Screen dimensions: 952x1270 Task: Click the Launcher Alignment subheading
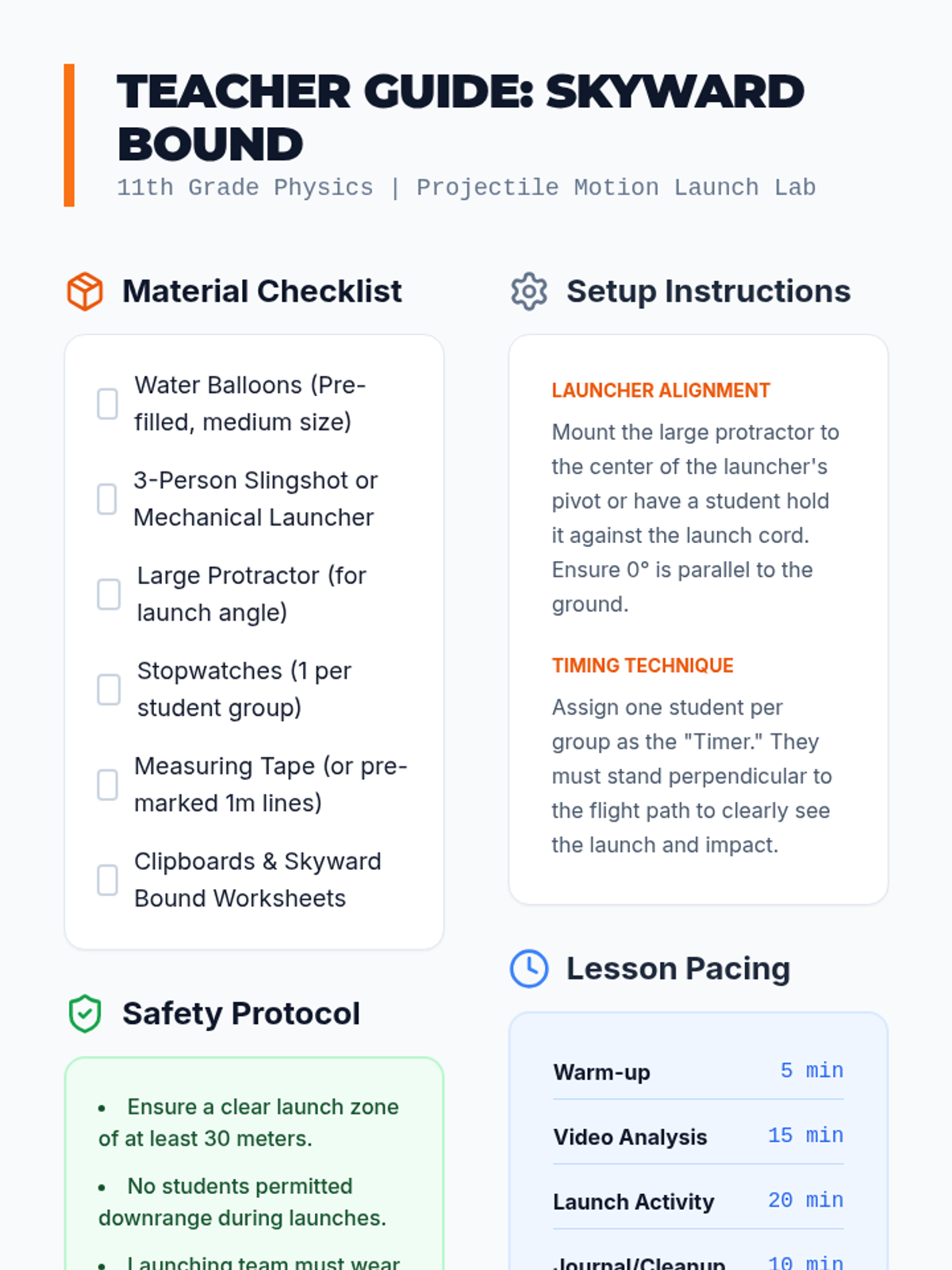[x=661, y=391]
